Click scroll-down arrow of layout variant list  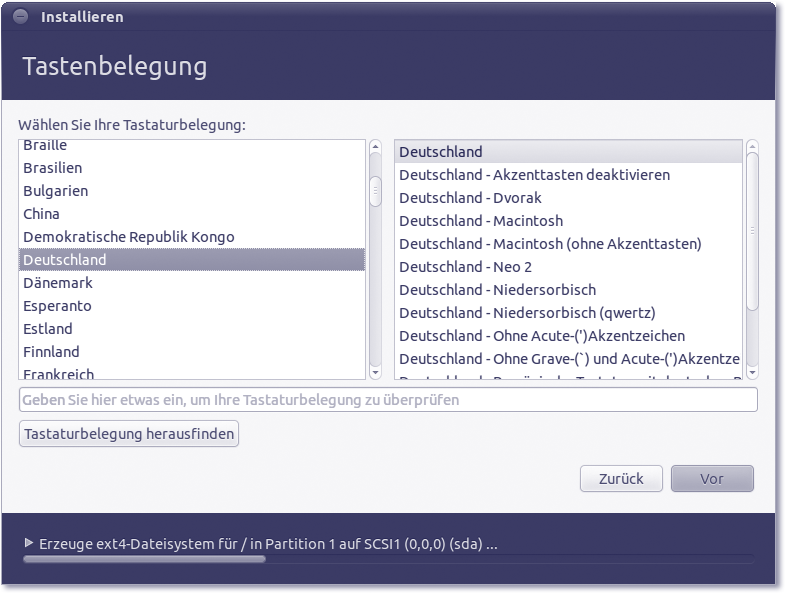pos(752,373)
